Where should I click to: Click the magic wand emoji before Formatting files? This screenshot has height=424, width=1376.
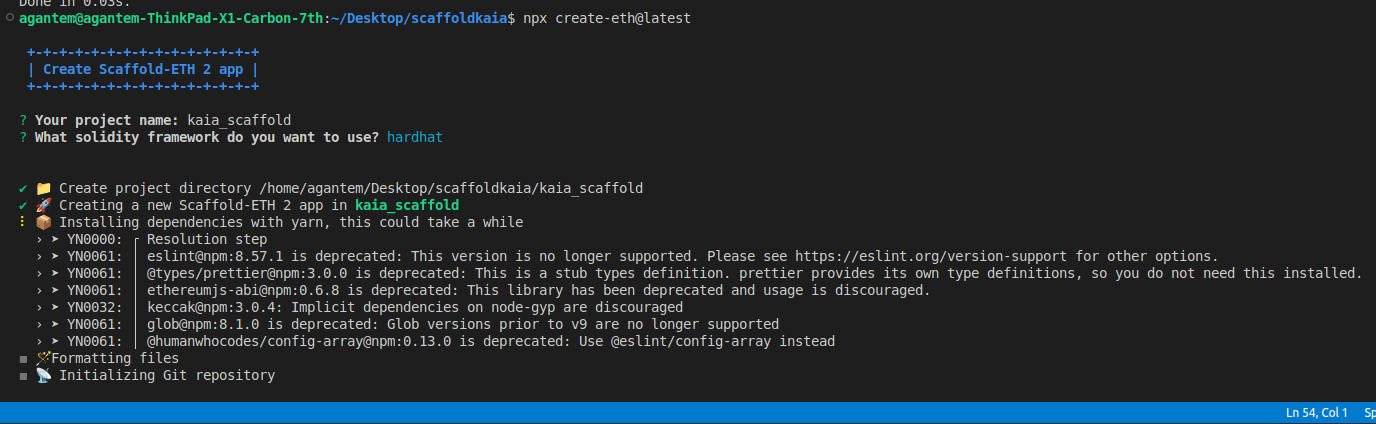tap(43, 358)
